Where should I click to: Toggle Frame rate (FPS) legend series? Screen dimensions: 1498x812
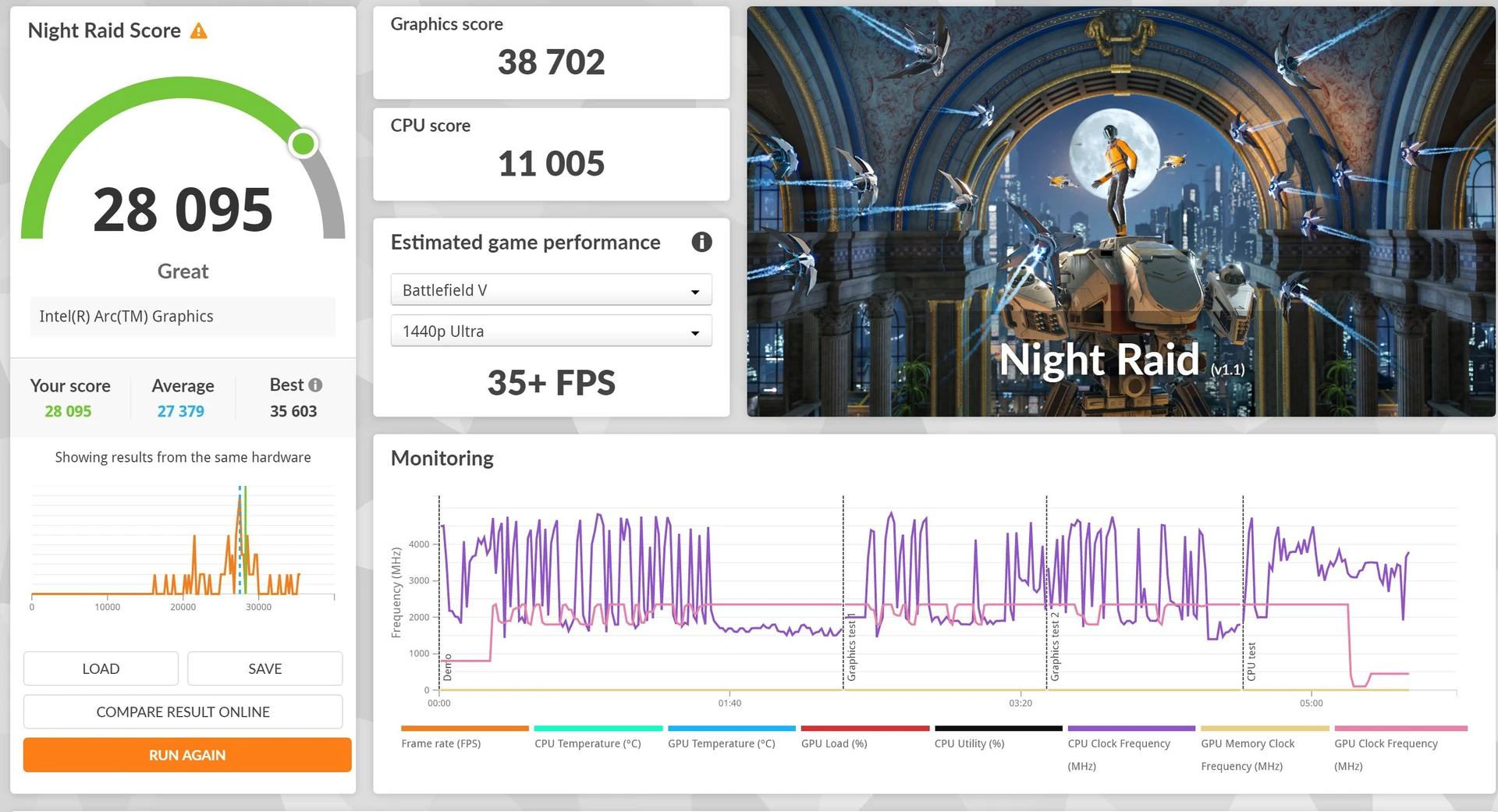464,738
